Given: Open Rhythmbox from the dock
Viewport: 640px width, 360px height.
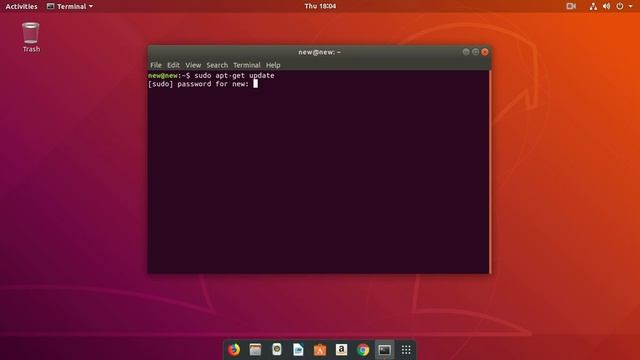Looking at the screenshot, I should point(277,350).
